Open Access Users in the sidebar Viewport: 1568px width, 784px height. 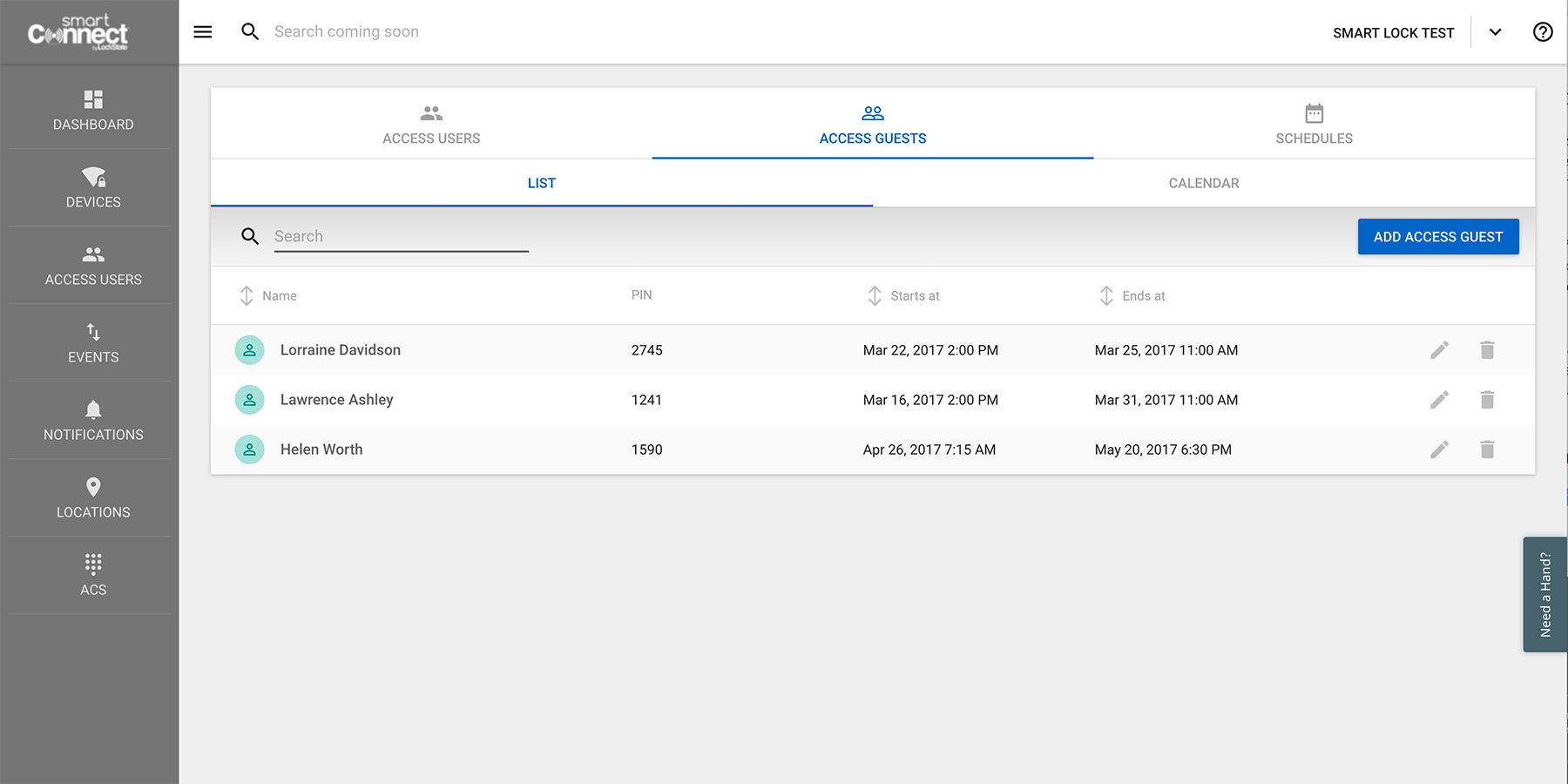click(x=93, y=266)
